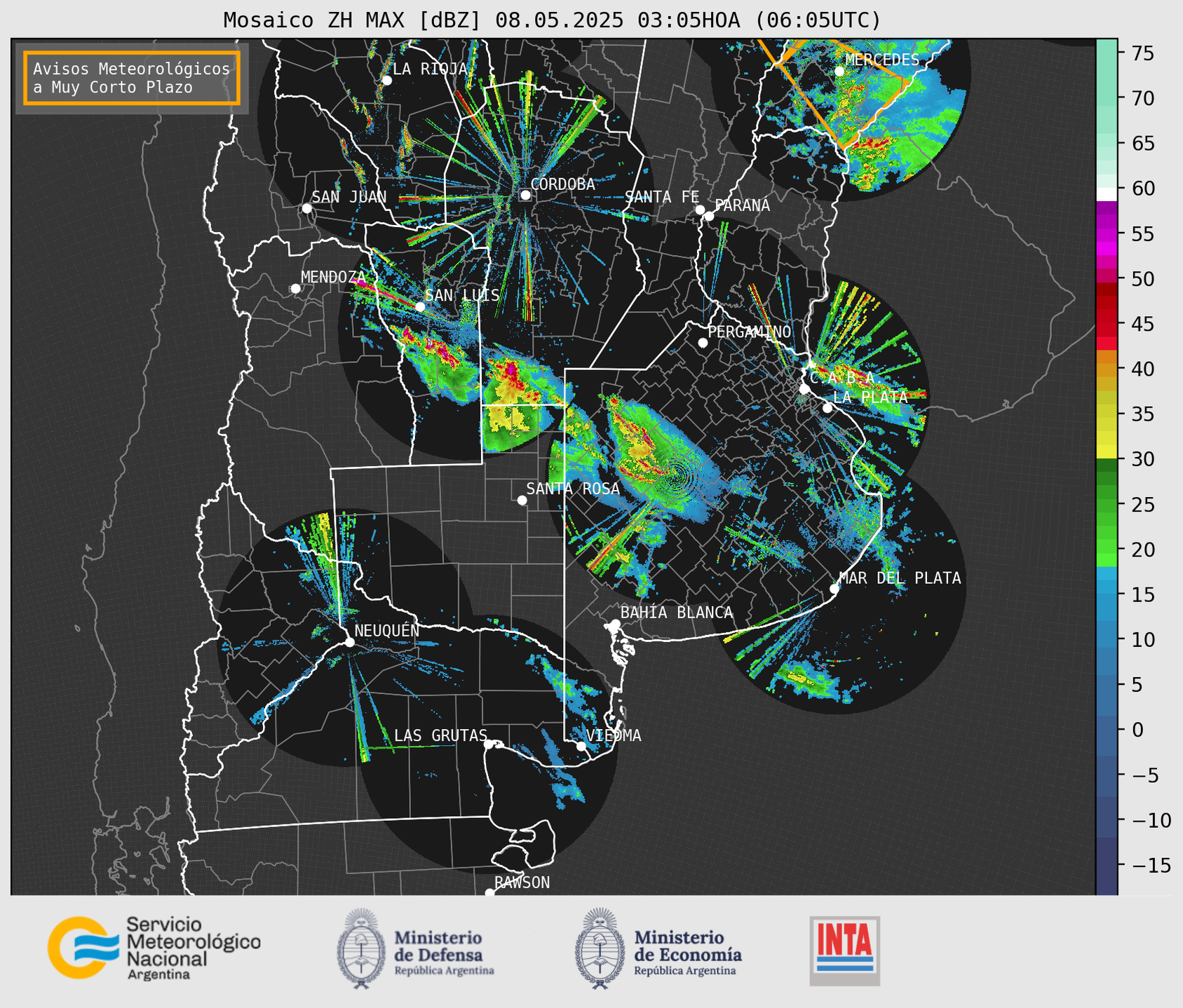This screenshot has width=1183, height=1008.
Task: Click the 25 dBZ green color band
Action: [x=1107, y=504]
